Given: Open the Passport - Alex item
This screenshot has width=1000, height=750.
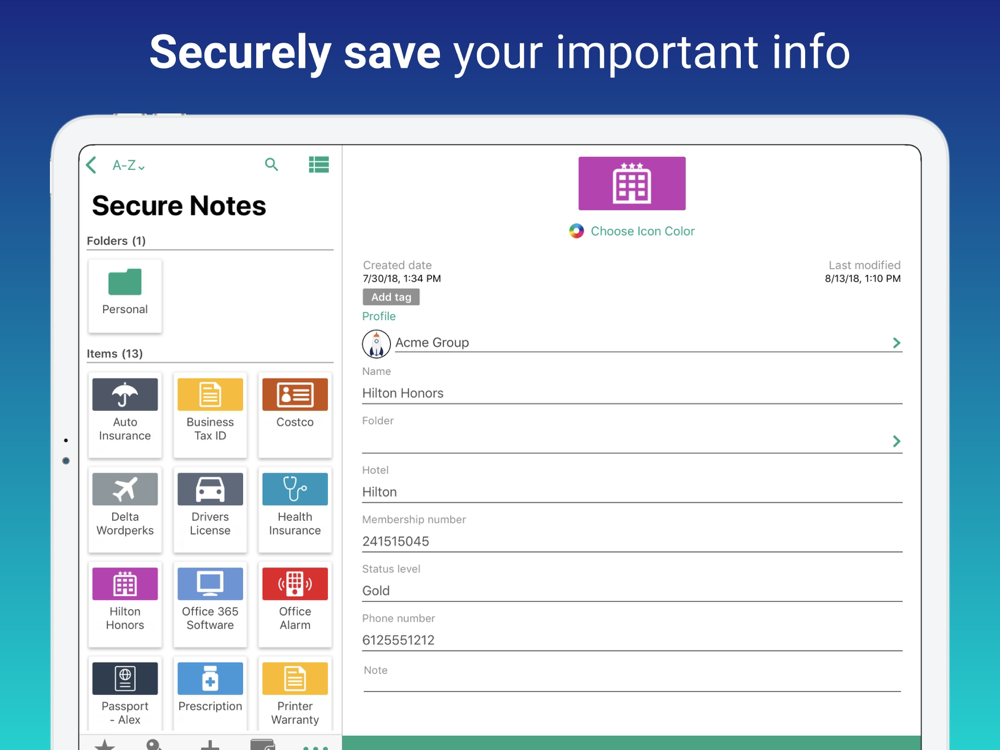Looking at the screenshot, I should 125,695.
